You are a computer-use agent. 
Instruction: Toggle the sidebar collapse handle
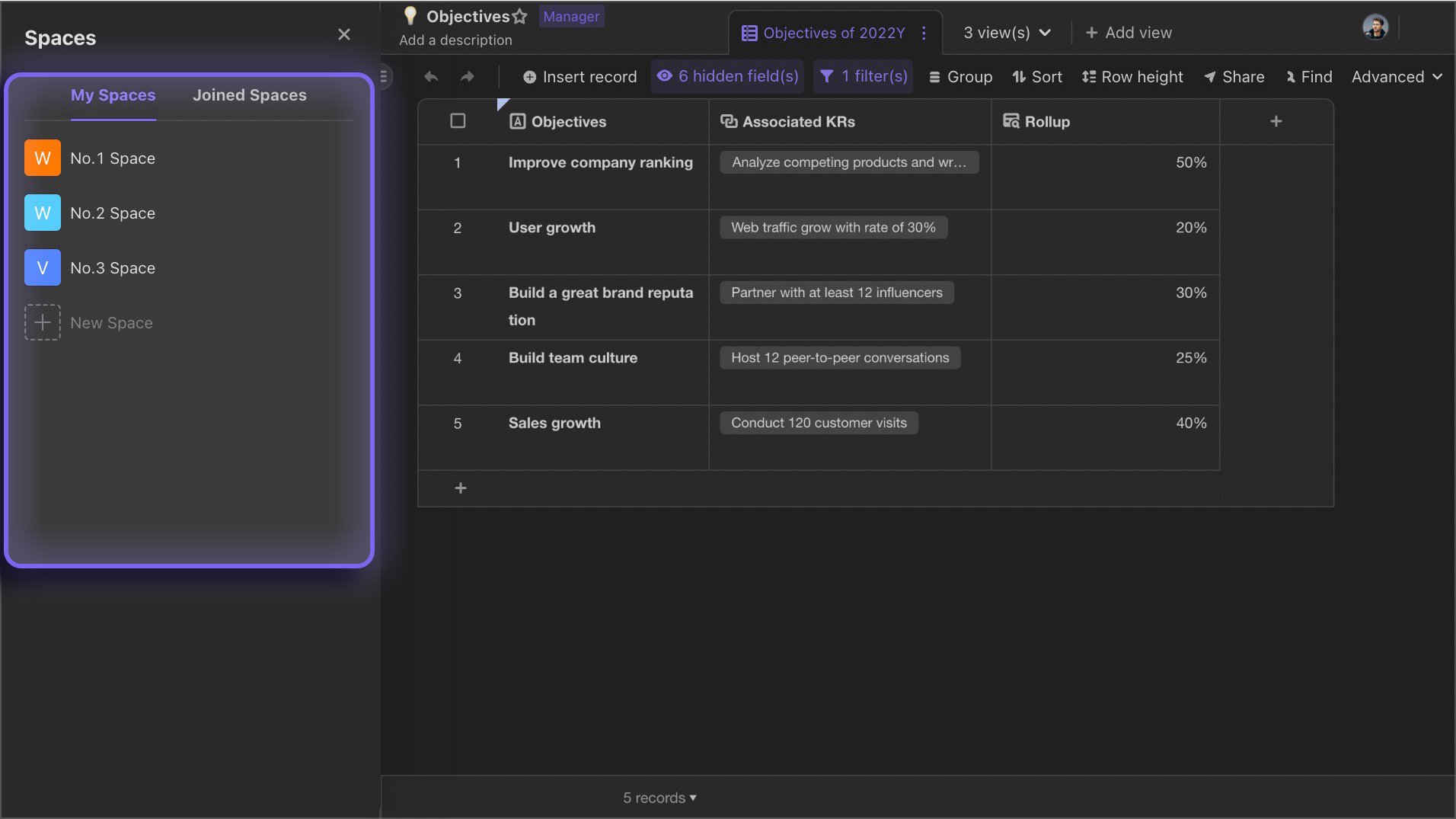coord(384,76)
